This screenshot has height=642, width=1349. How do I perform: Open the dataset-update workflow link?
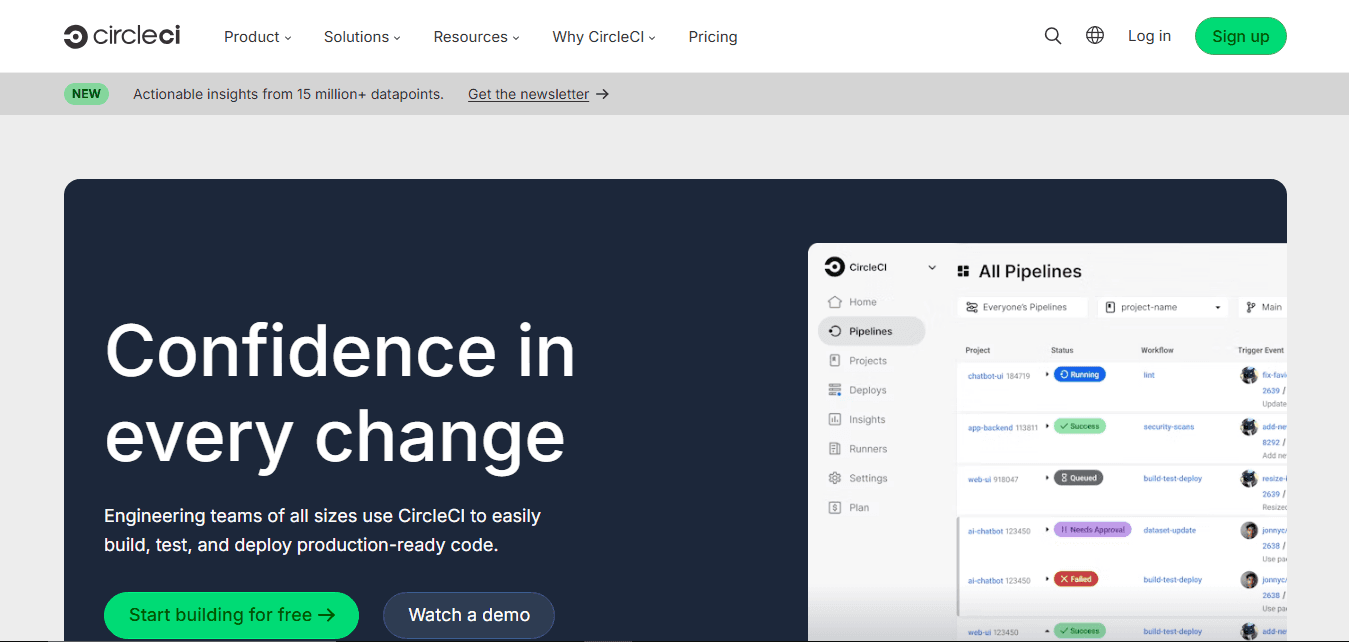[1169, 530]
